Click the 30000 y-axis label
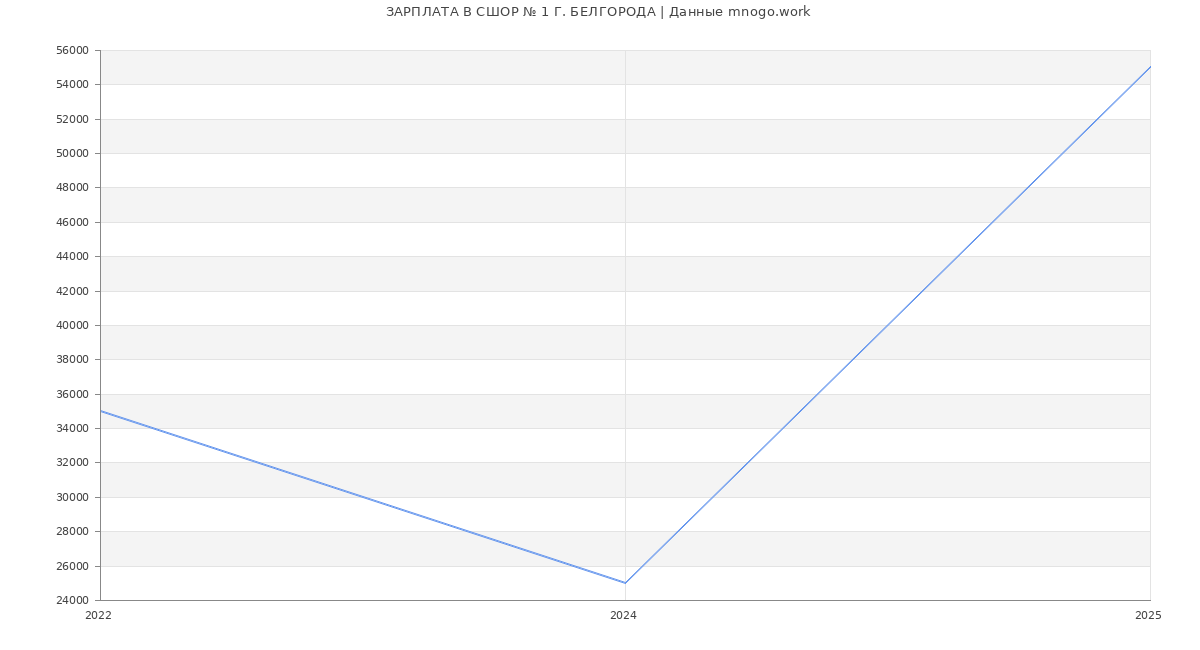 point(72,497)
